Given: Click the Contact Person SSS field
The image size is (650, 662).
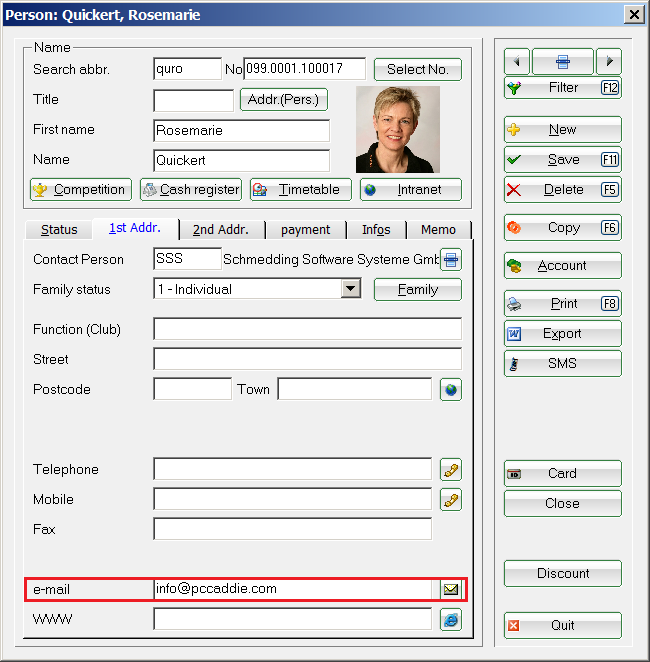Looking at the screenshot, I should (x=187, y=259).
